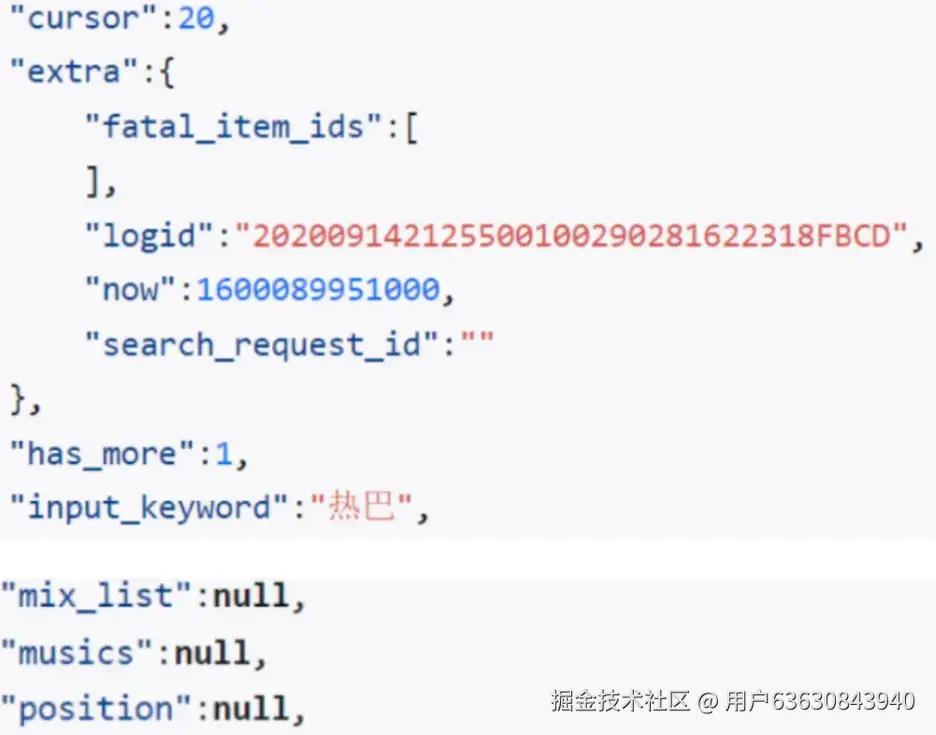Select the input_keyword value 热巴

point(362,506)
